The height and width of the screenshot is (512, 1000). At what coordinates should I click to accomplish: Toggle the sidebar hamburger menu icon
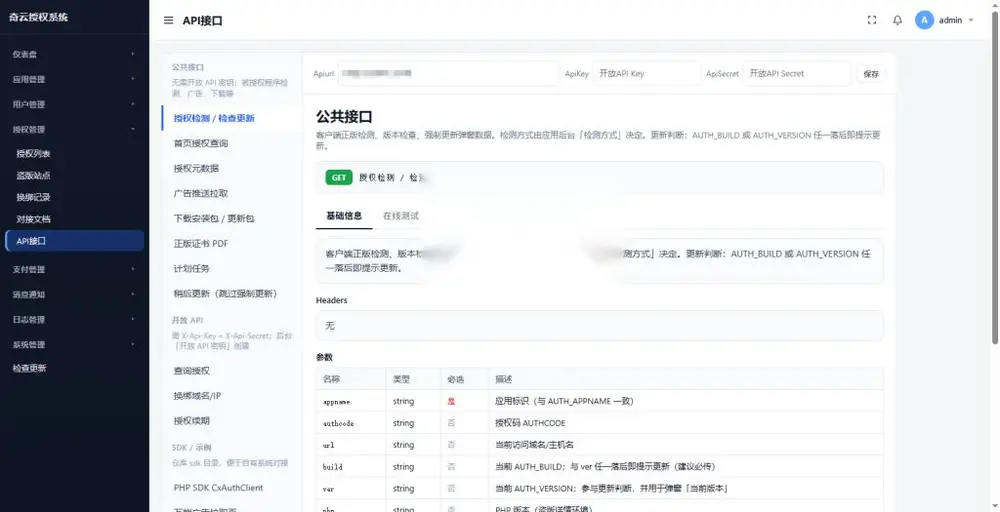tap(168, 20)
